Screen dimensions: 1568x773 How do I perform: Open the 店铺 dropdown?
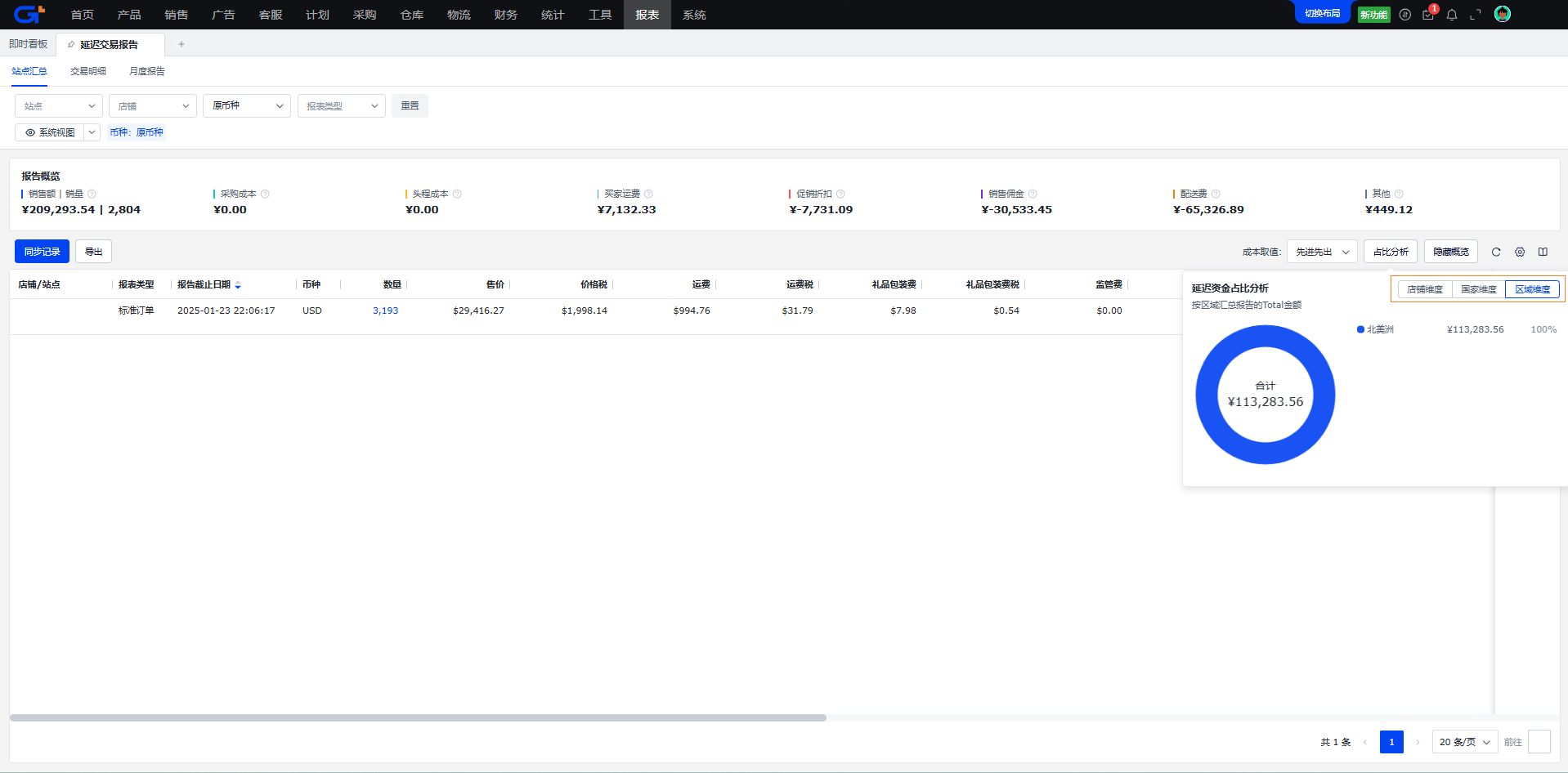[153, 106]
